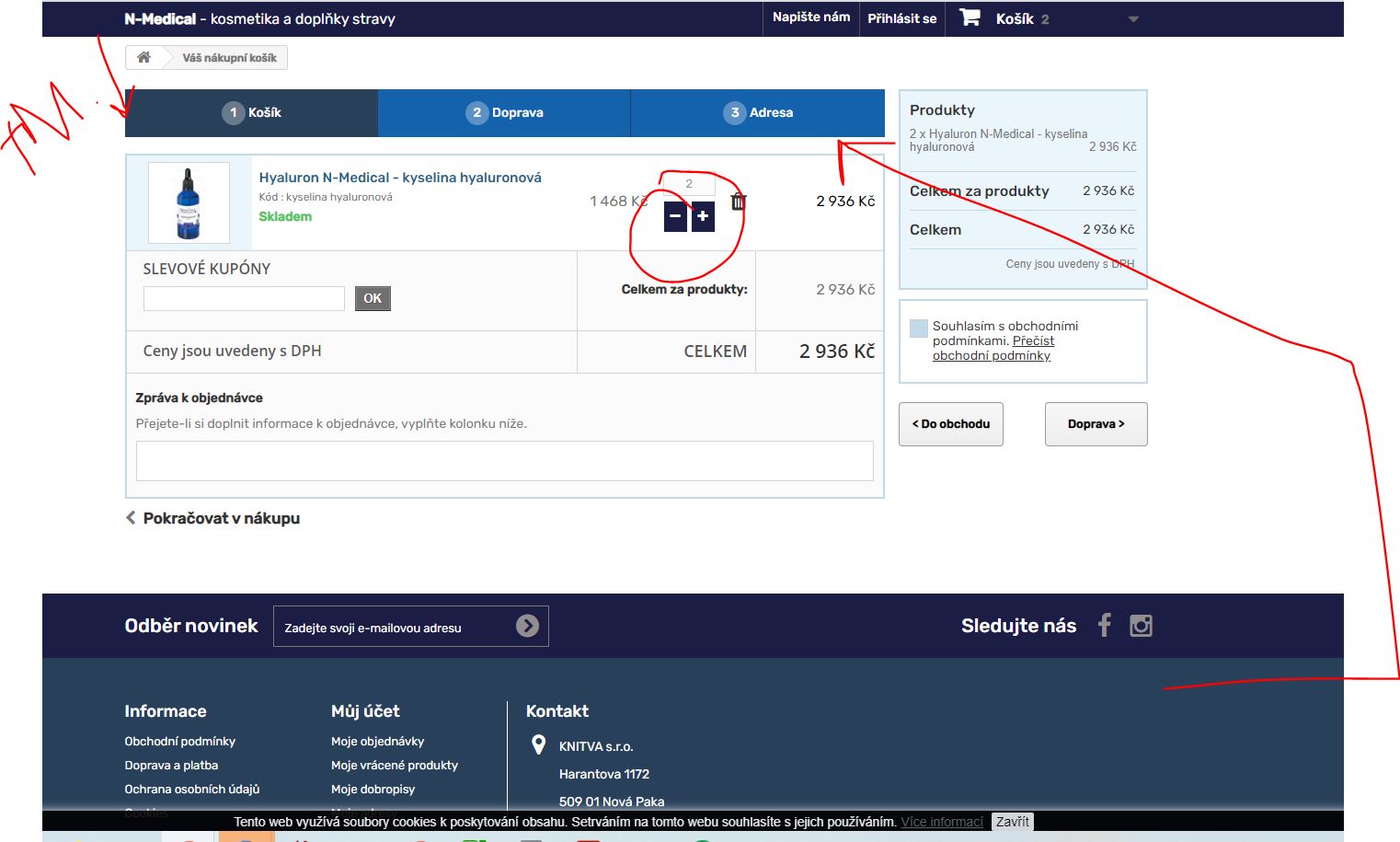Delete the product using trash icon

pyautogui.click(x=738, y=202)
